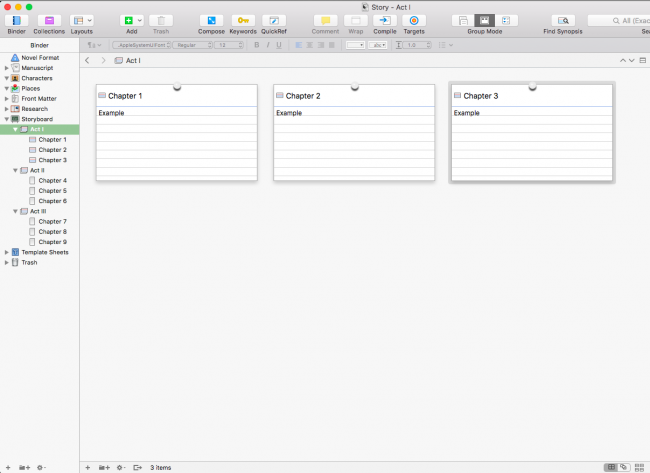Viewport: 650px width, 473px height.
Task: Click the Find Synopsis toolbar icon
Action: 563,20
